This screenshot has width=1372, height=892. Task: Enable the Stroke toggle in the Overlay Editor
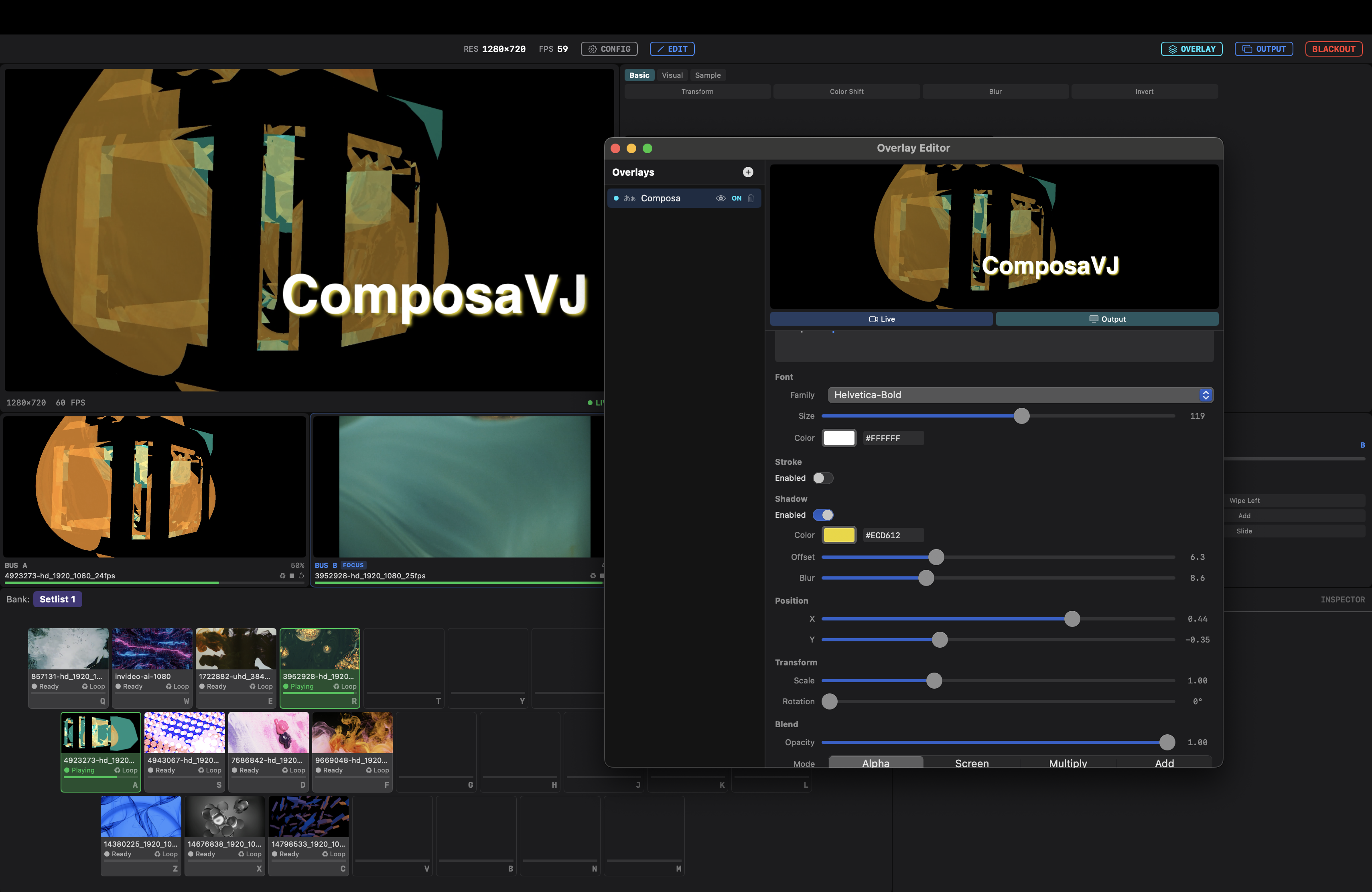[823, 478]
